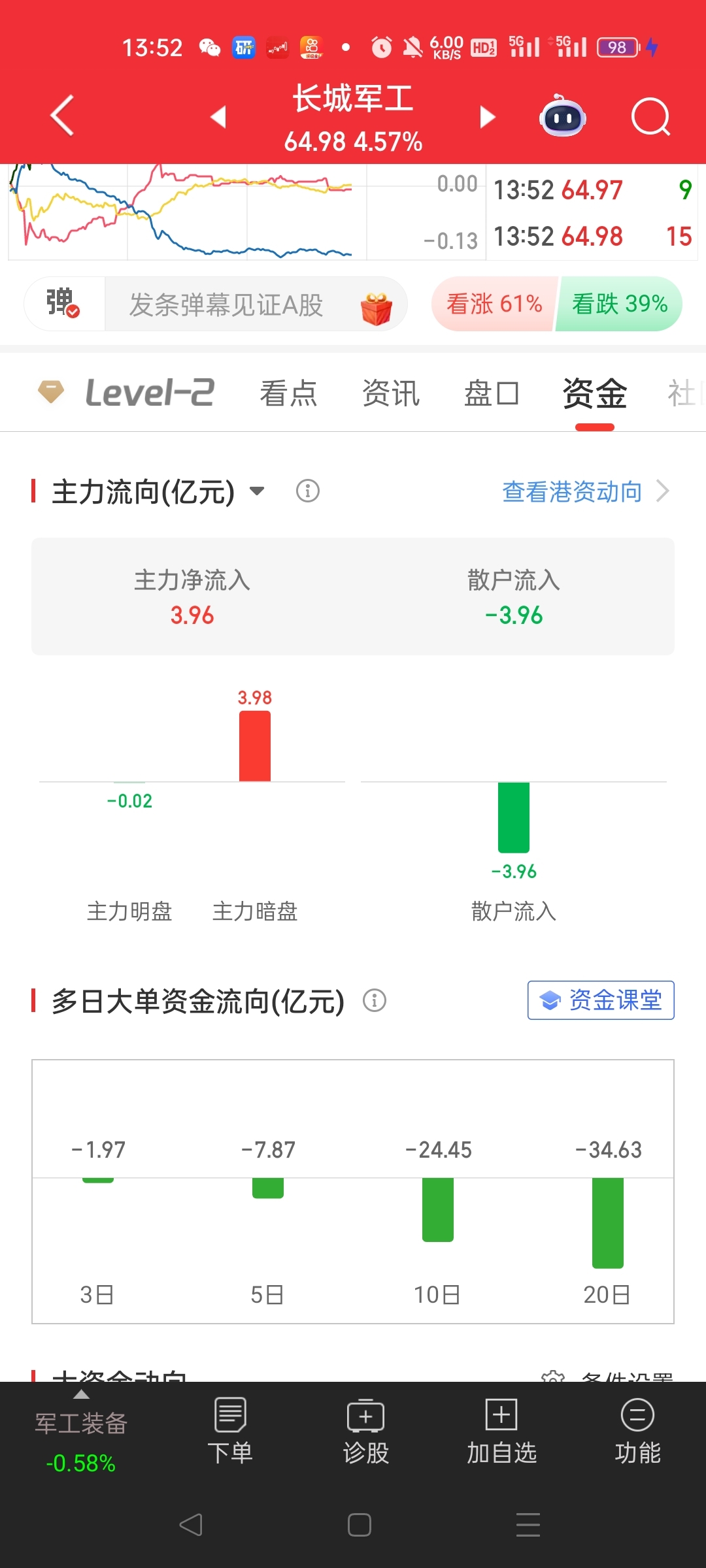This screenshot has height=1568, width=706.
Task: Open the 诊股 diagnosis icon
Action: pyautogui.click(x=365, y=1431)
